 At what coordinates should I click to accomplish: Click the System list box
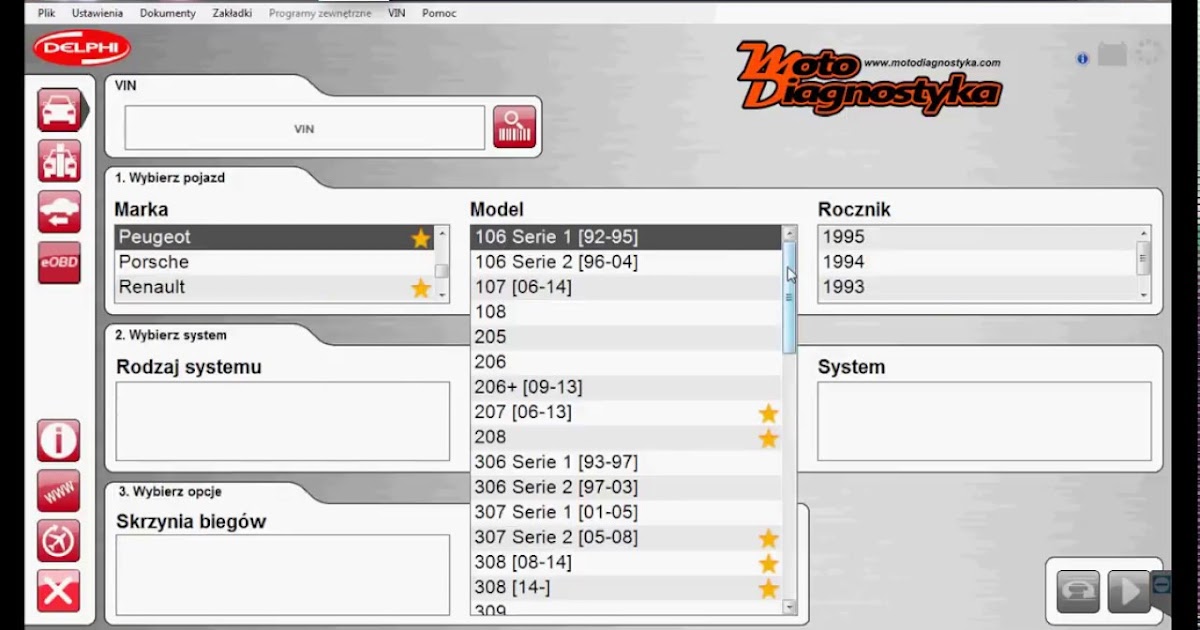click(983, 421)
